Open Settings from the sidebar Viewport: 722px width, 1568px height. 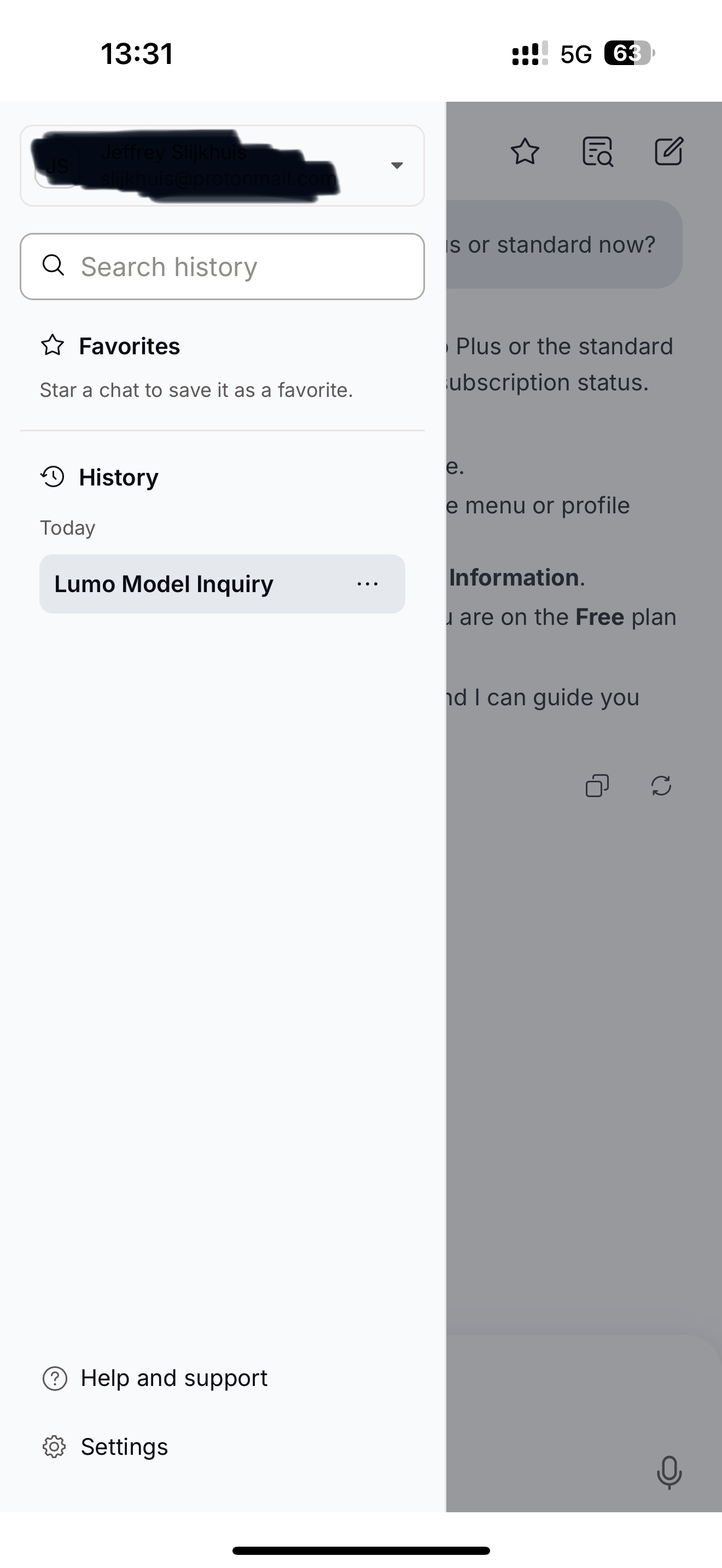coord(124,1447)
